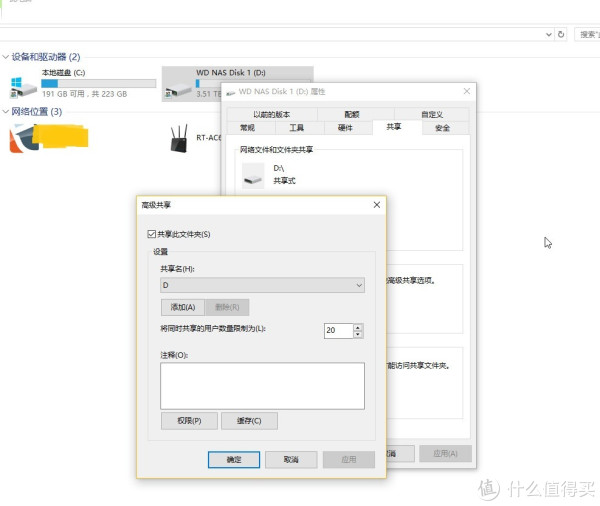The width and height of the screenshot is (600, 506).
Task: Click the refresh button beside the address bar
Action: click(x=561, y=34)
